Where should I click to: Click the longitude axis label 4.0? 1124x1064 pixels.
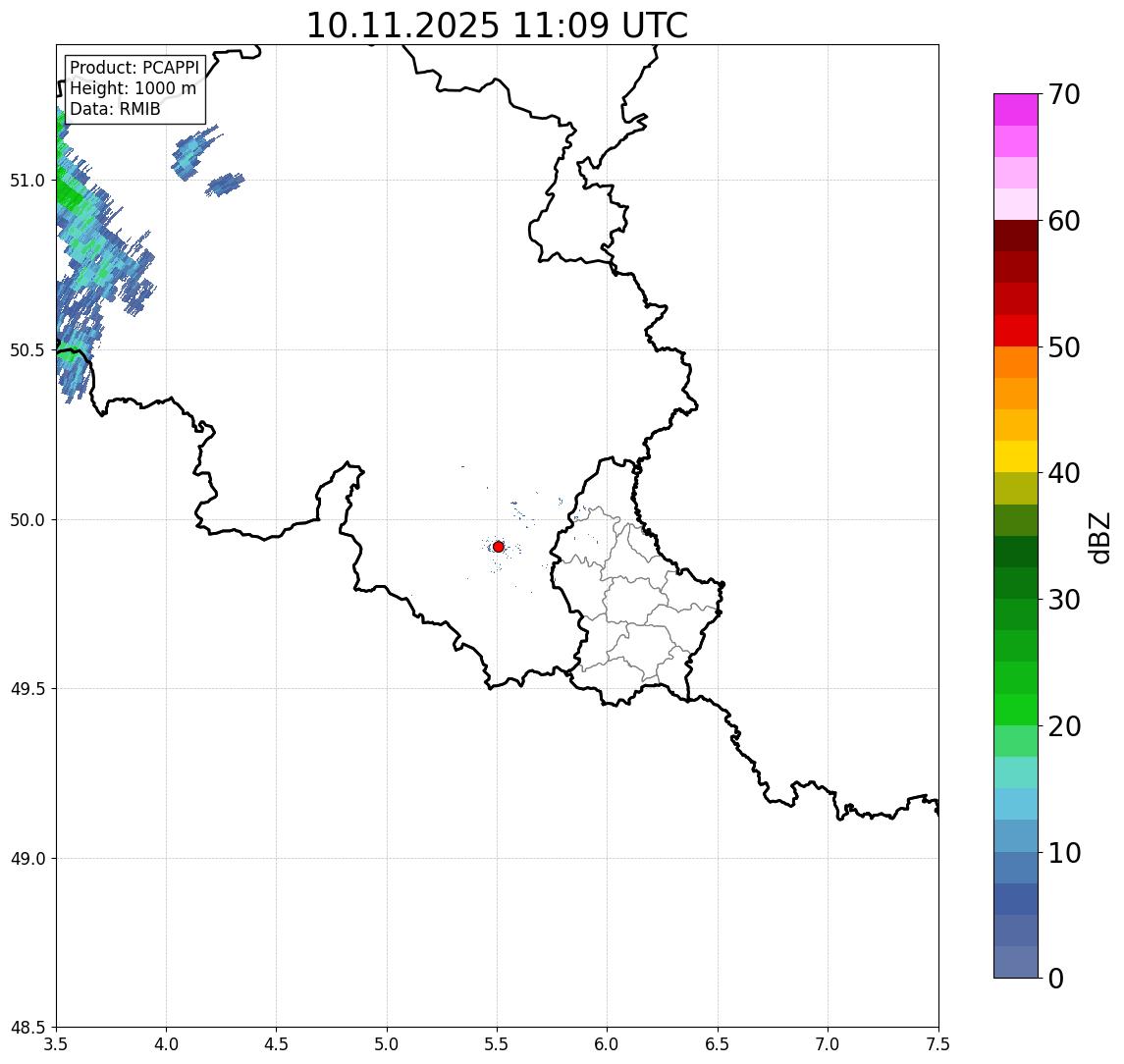166,1044
